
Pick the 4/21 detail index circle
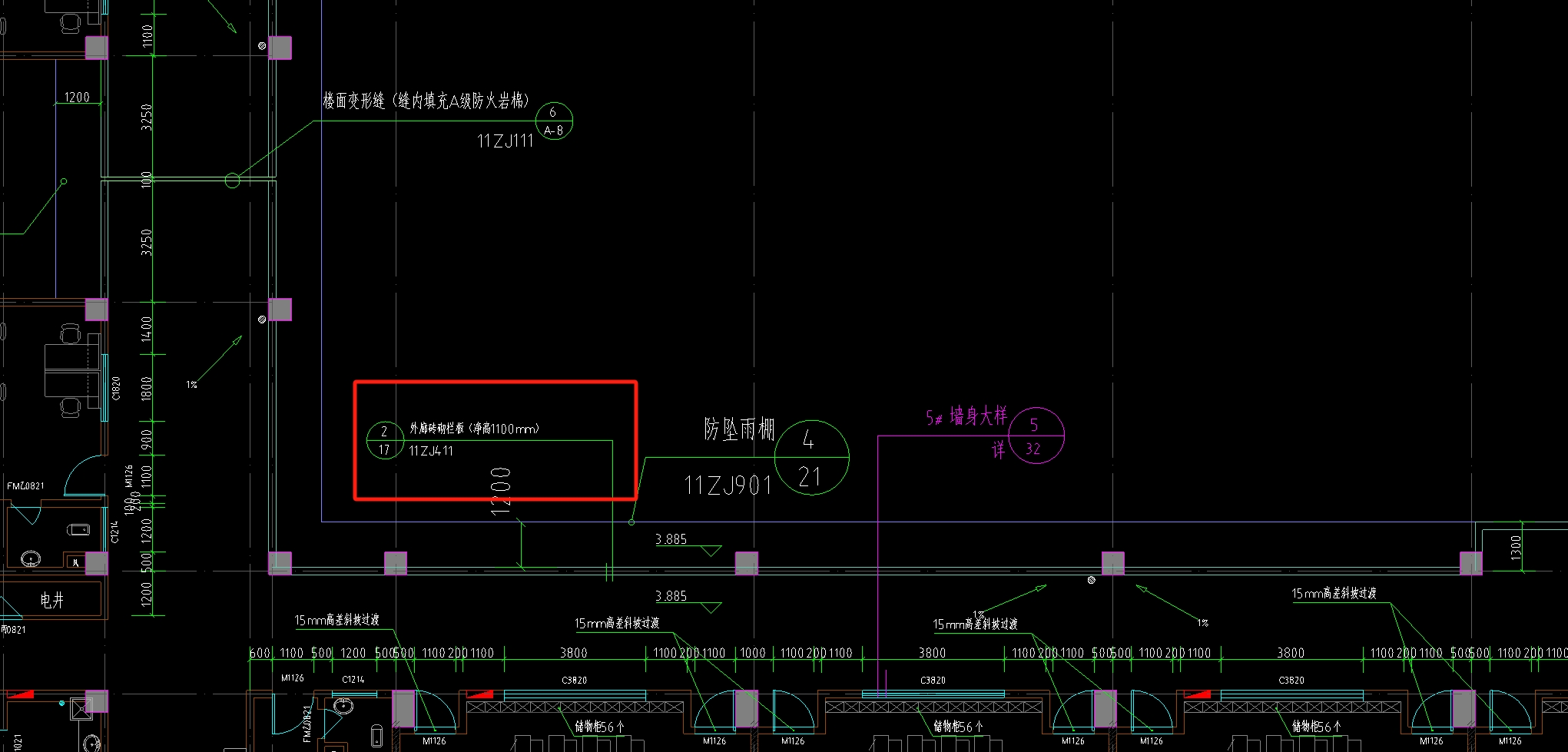(811, 458)
